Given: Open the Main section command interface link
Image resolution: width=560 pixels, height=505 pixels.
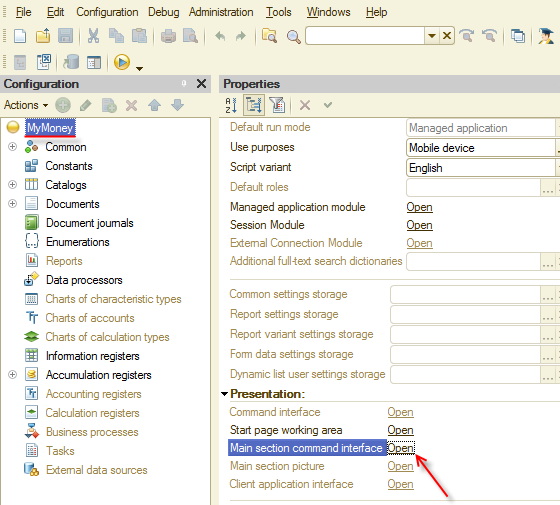Looking at the screenshot, I should [401, 448].
